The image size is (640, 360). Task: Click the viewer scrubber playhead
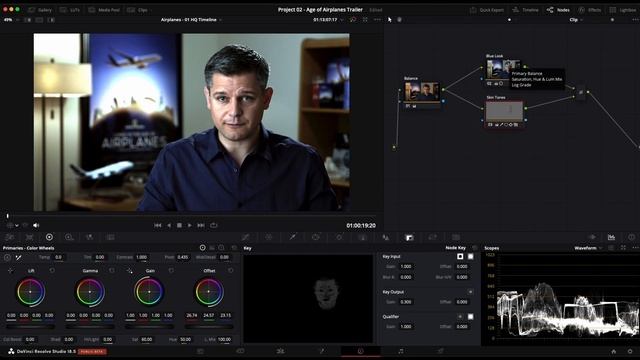coord(7,216)
